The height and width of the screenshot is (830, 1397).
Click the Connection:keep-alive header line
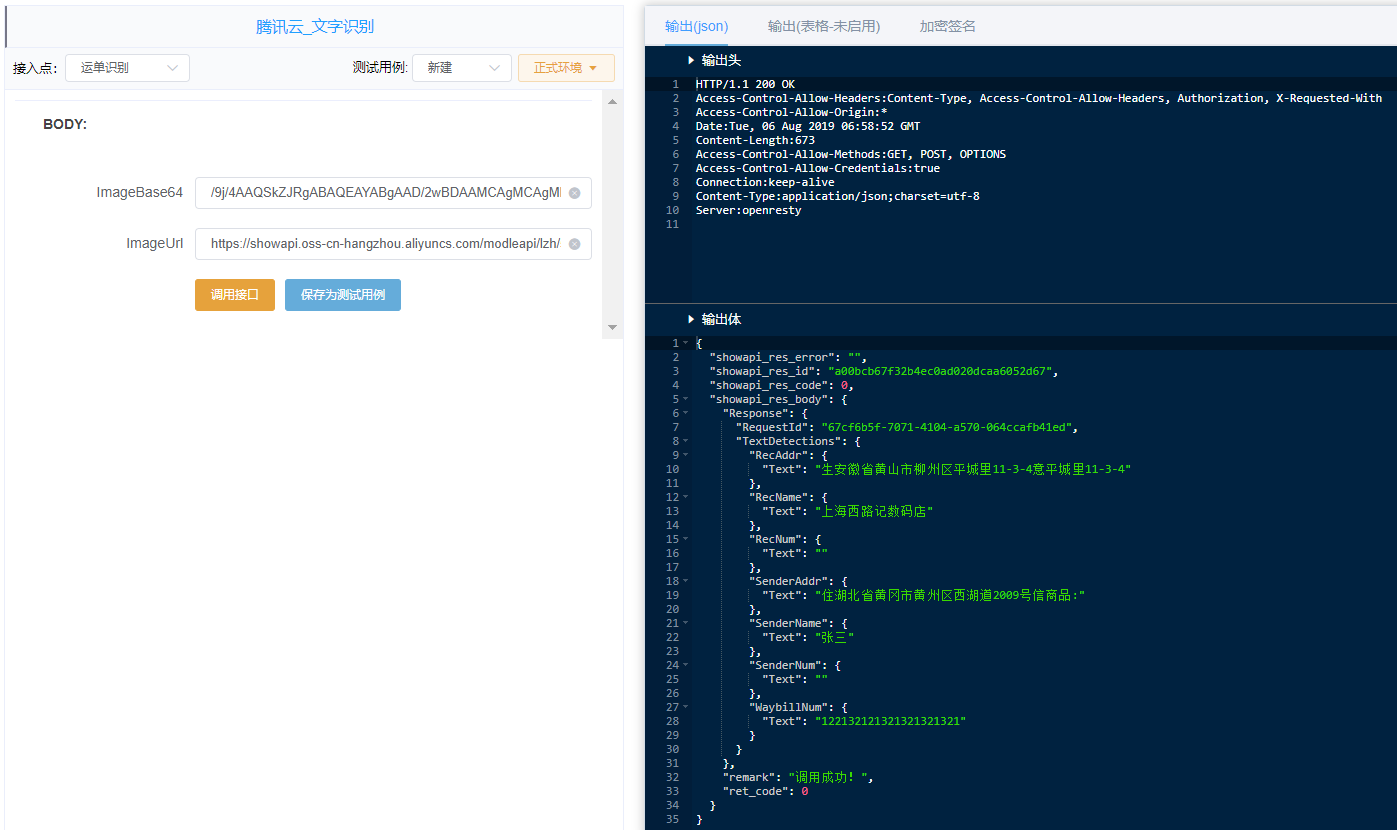[x=765, y=182]
